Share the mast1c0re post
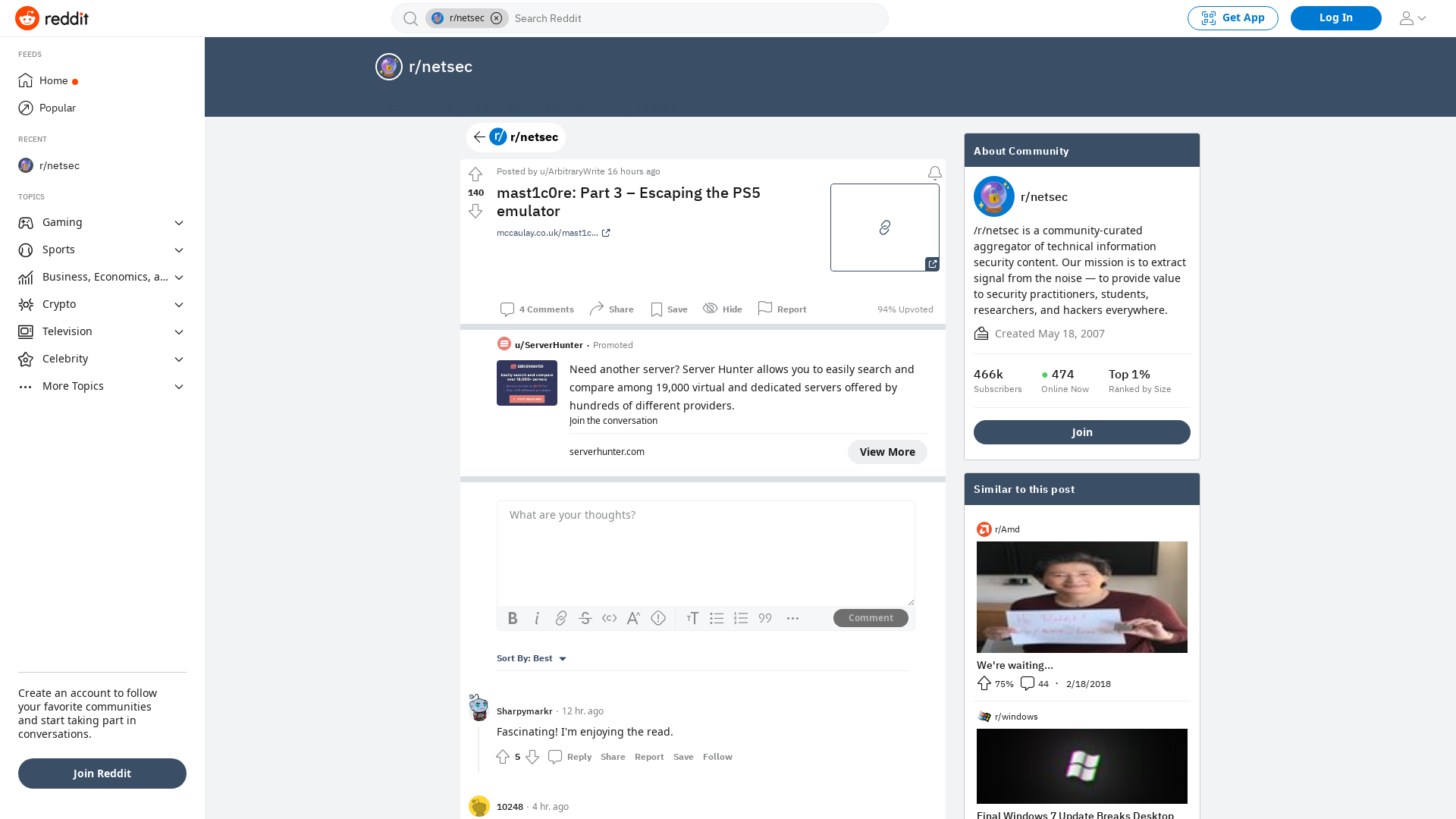This screenshot has height=819, width=1456. (611, 309)
